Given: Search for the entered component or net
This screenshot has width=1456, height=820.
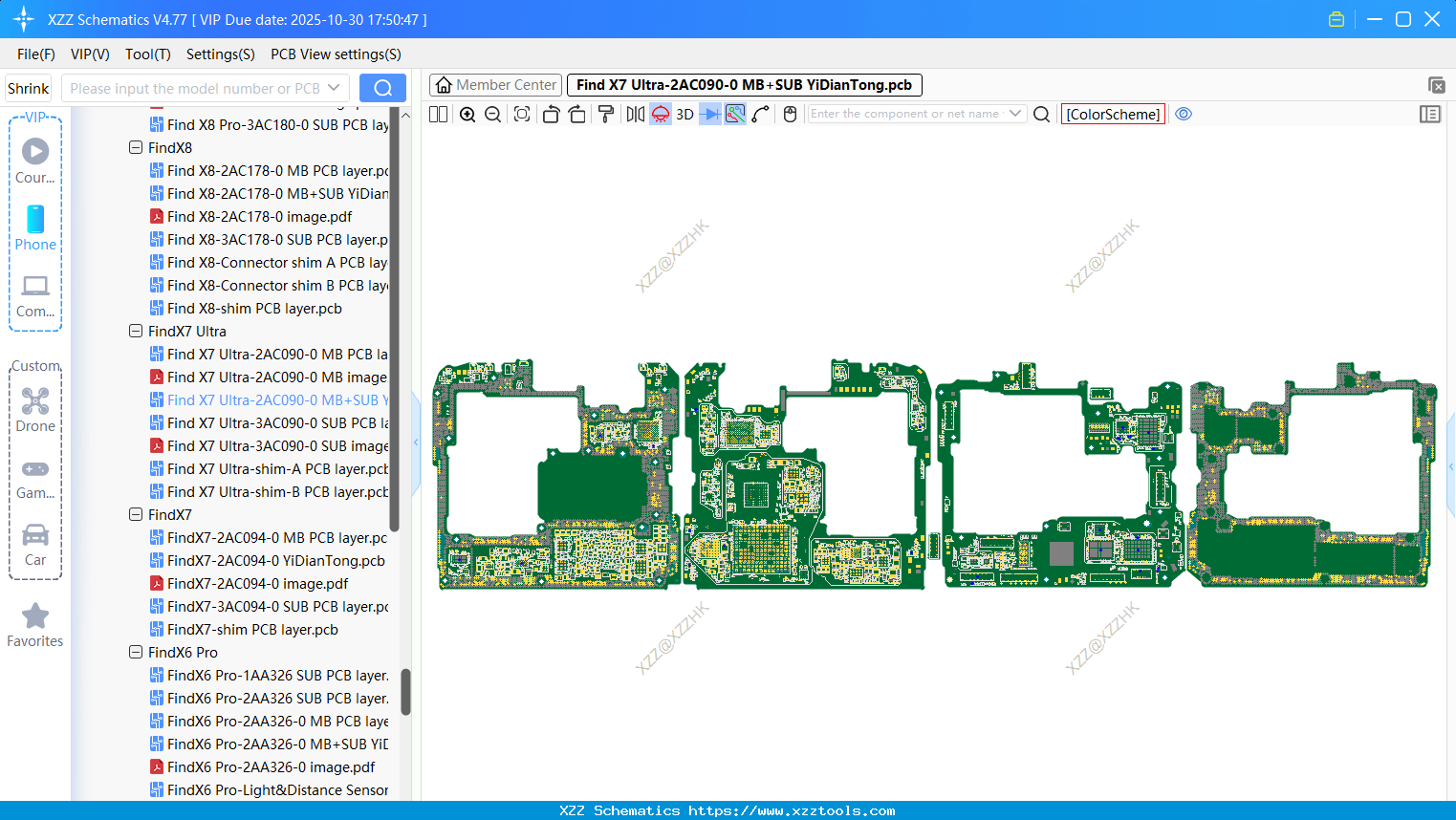Looking at the screenshot, I should click(1042, 115).
